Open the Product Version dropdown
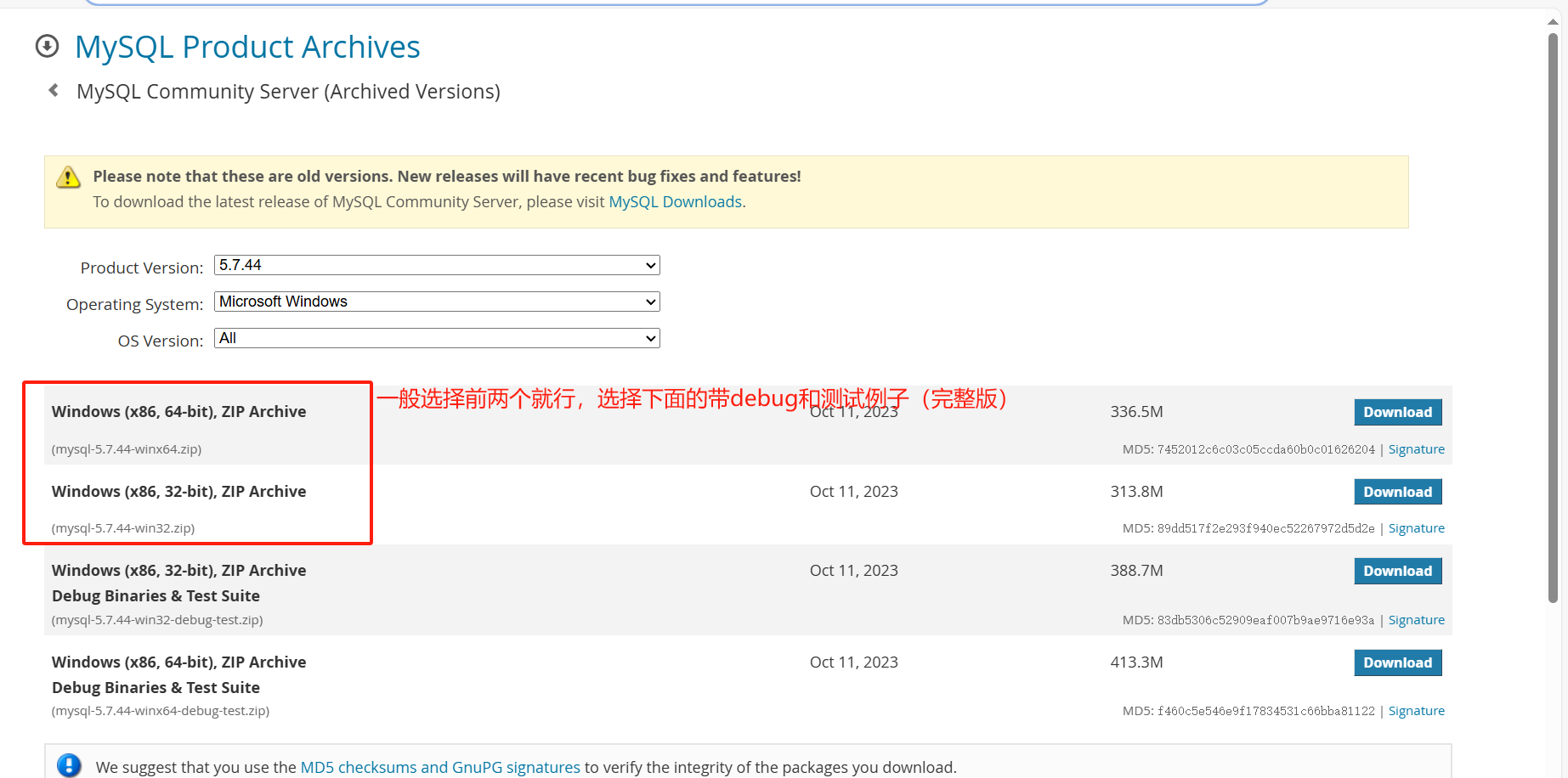 437,265
